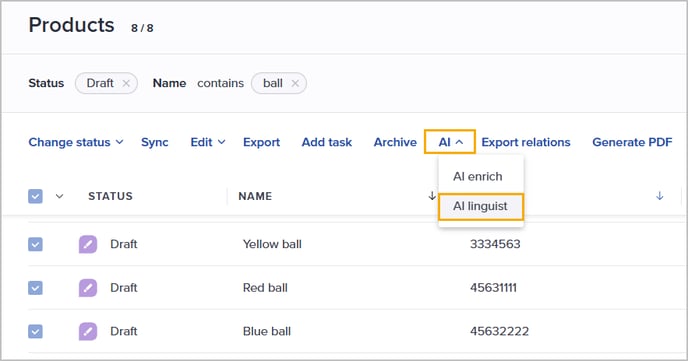The image size is (688, 361).
Task: Click the Draft pencil icon for Blue ball
Action: click(88, 332)
